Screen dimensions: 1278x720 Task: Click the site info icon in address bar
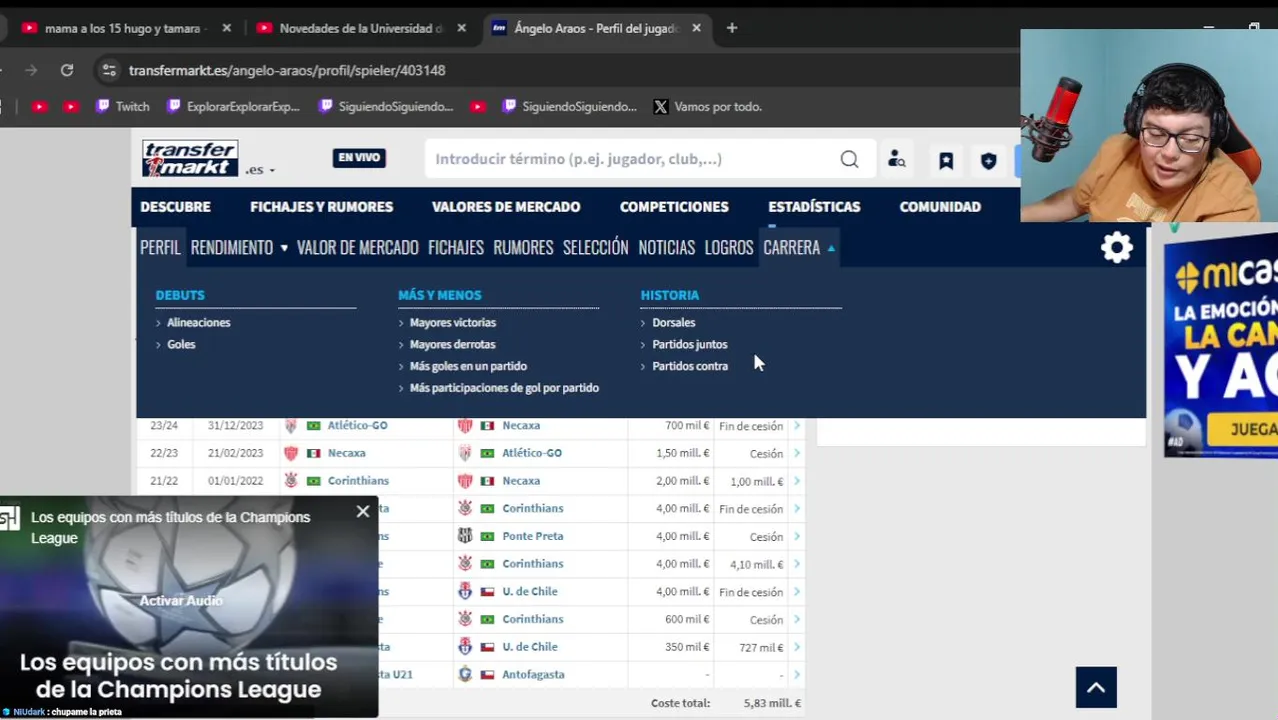(109, 70)
